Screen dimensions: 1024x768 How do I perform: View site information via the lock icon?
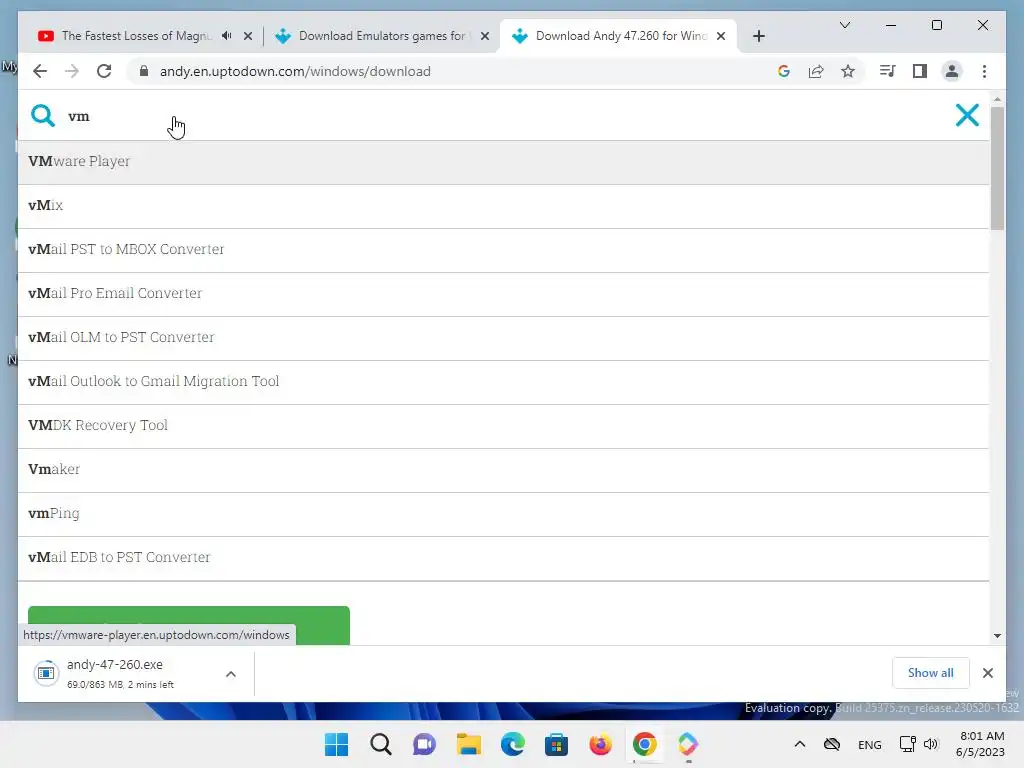tap(144, 71)
